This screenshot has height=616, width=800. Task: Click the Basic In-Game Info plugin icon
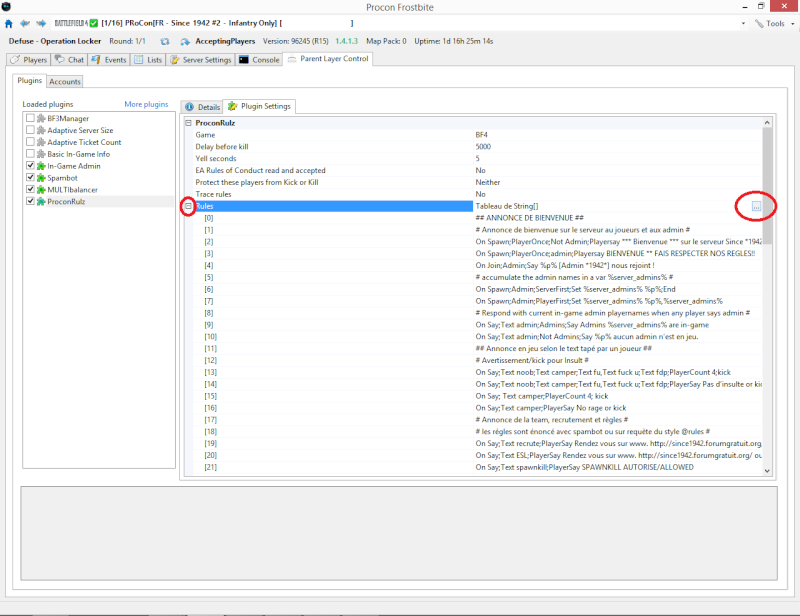41,154
